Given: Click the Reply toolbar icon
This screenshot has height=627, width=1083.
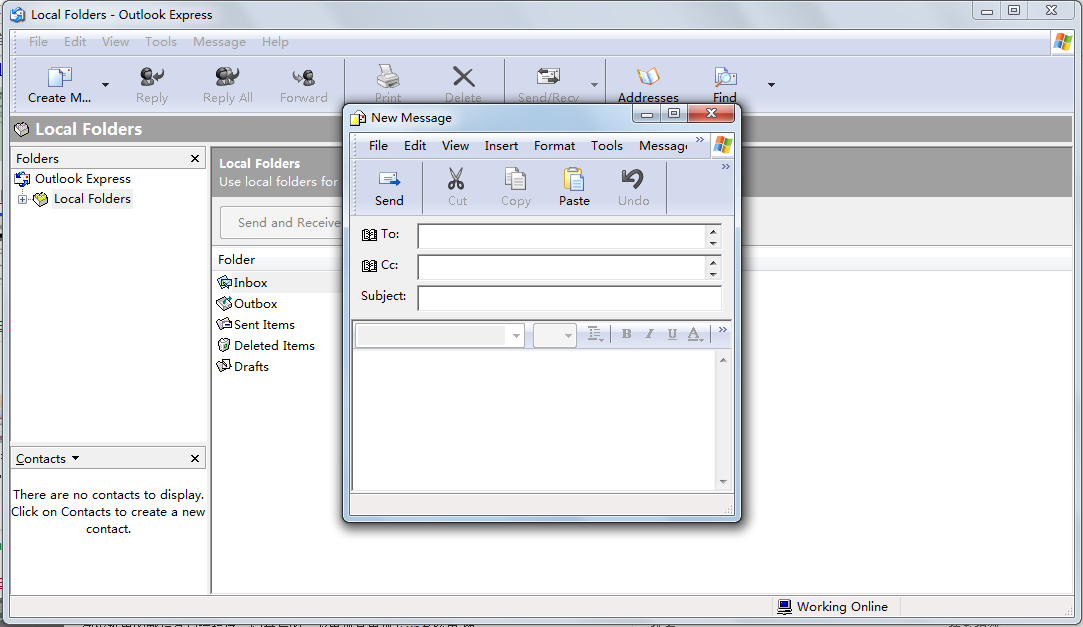Looking at the screenshot, I should [152, 77].
